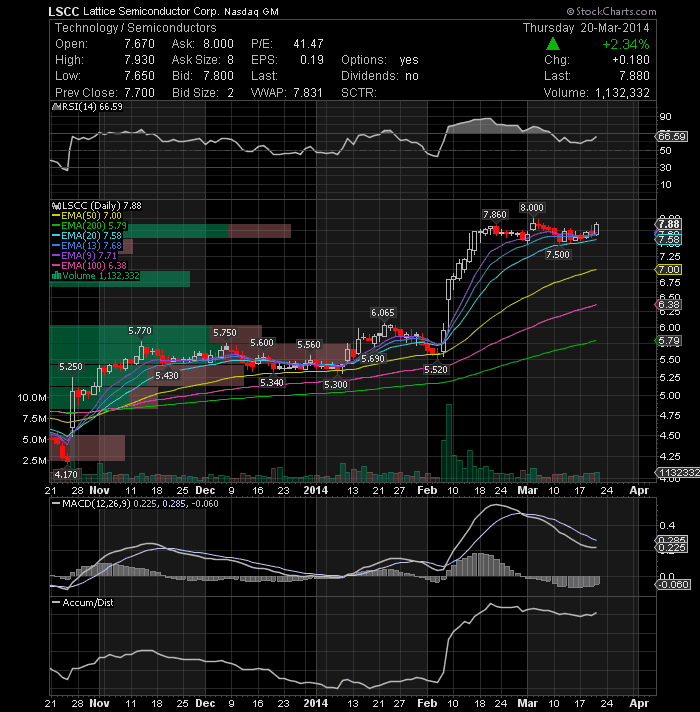Click the pink EMA(100) legend line swatch

click(x=56, y=266)
